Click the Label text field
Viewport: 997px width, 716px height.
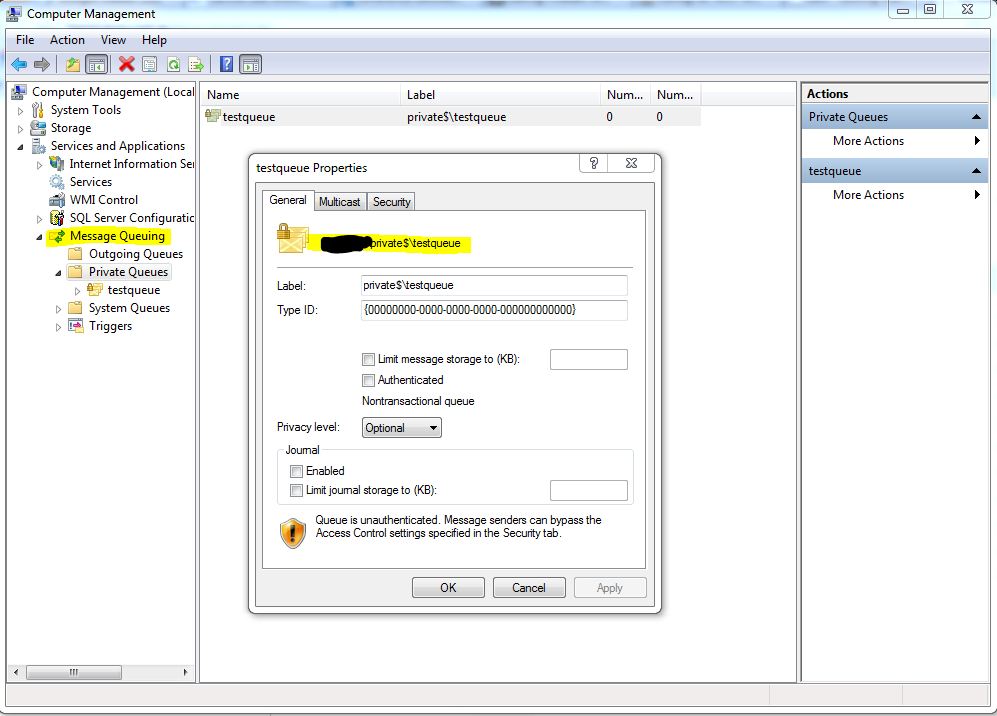tap(494, 286)
